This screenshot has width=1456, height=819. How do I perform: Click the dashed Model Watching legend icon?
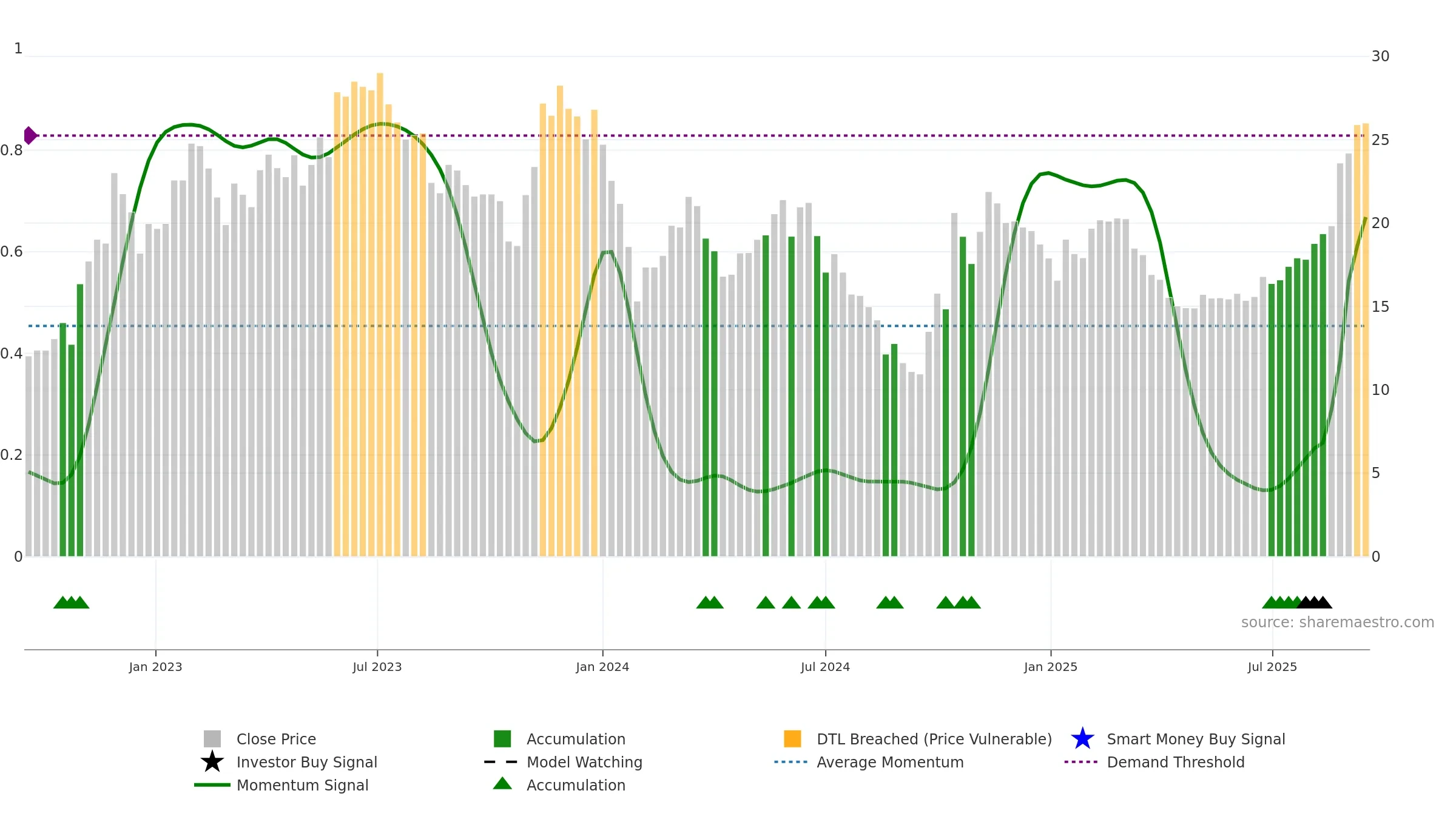pyautogui.click(x=501, y=761)
